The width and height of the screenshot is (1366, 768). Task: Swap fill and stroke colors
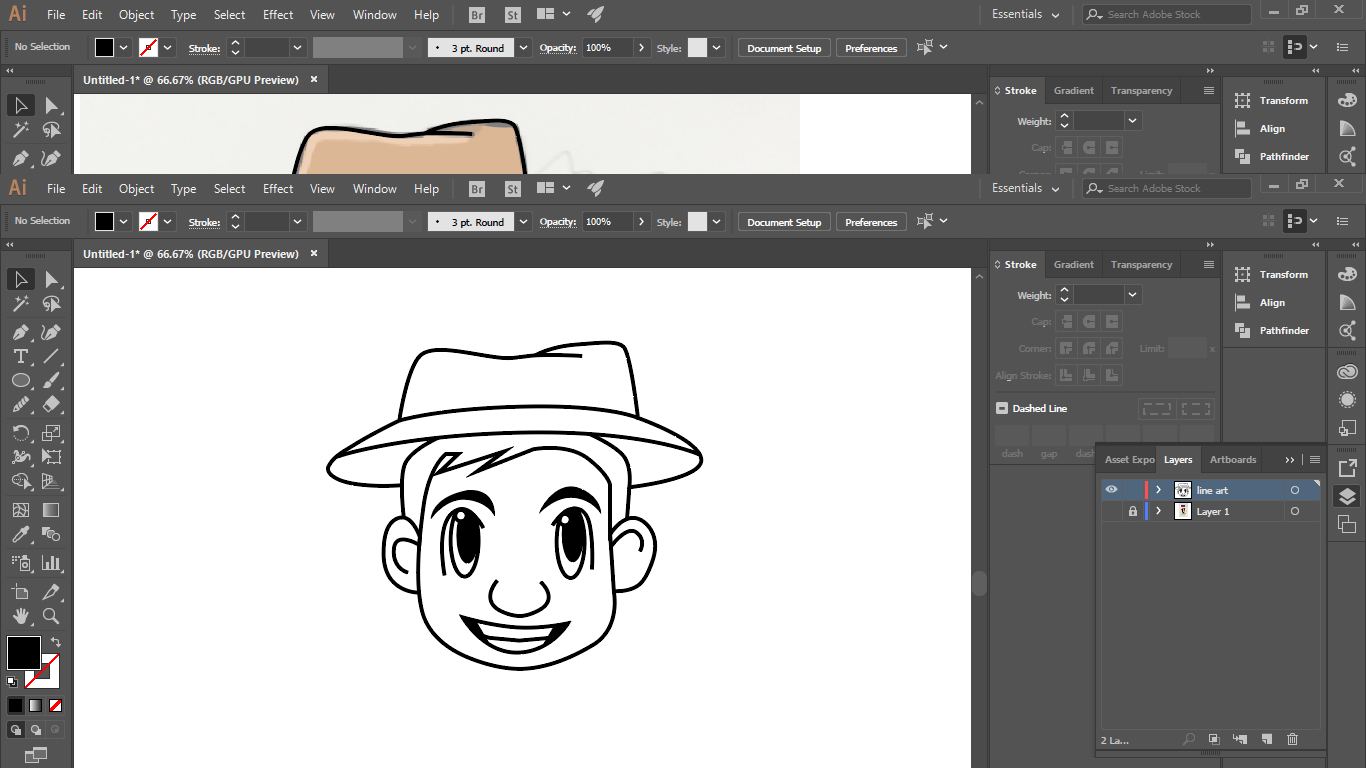(56, 642)
